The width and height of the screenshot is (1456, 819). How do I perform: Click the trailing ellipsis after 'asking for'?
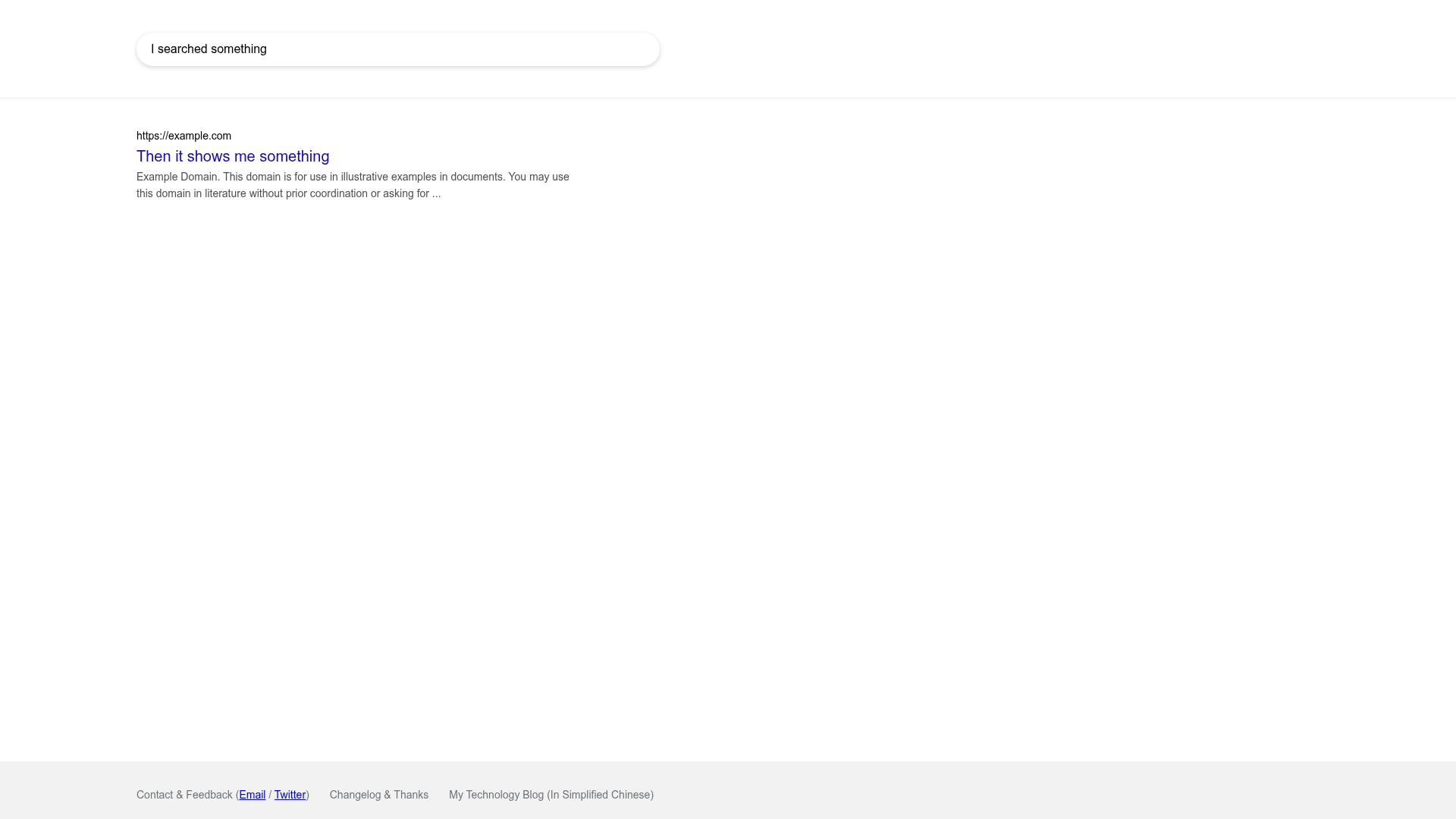[437, 194]
